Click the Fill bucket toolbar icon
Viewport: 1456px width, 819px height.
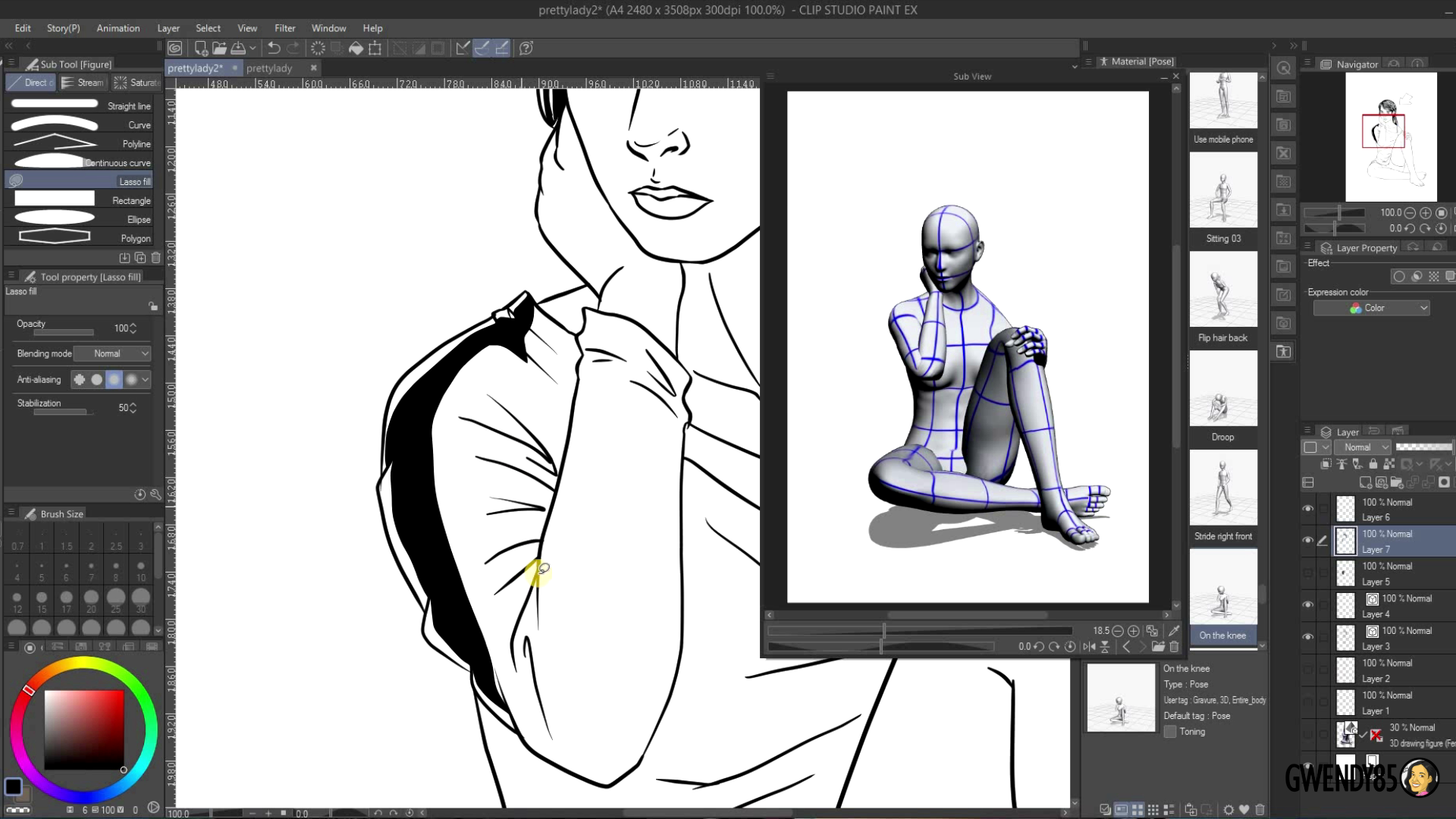[x=356, y=49]
